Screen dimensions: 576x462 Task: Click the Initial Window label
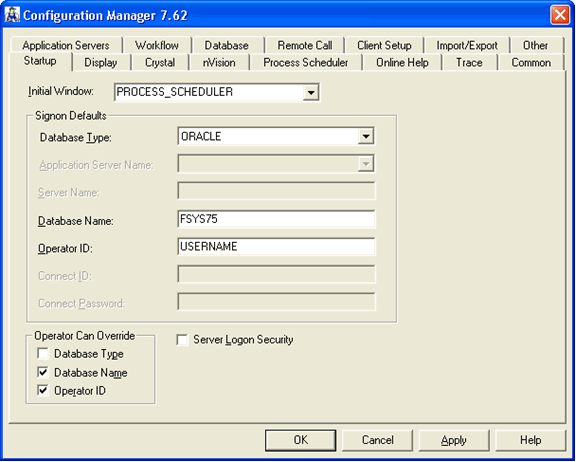click(x=61, y=91)
